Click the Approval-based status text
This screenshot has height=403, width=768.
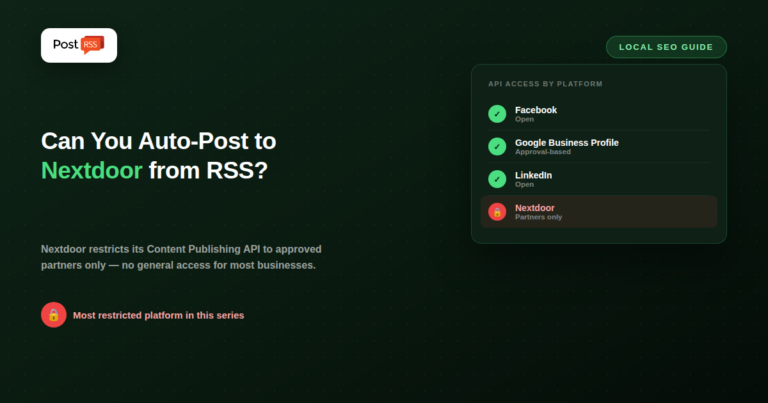click(x=543, y=152)
